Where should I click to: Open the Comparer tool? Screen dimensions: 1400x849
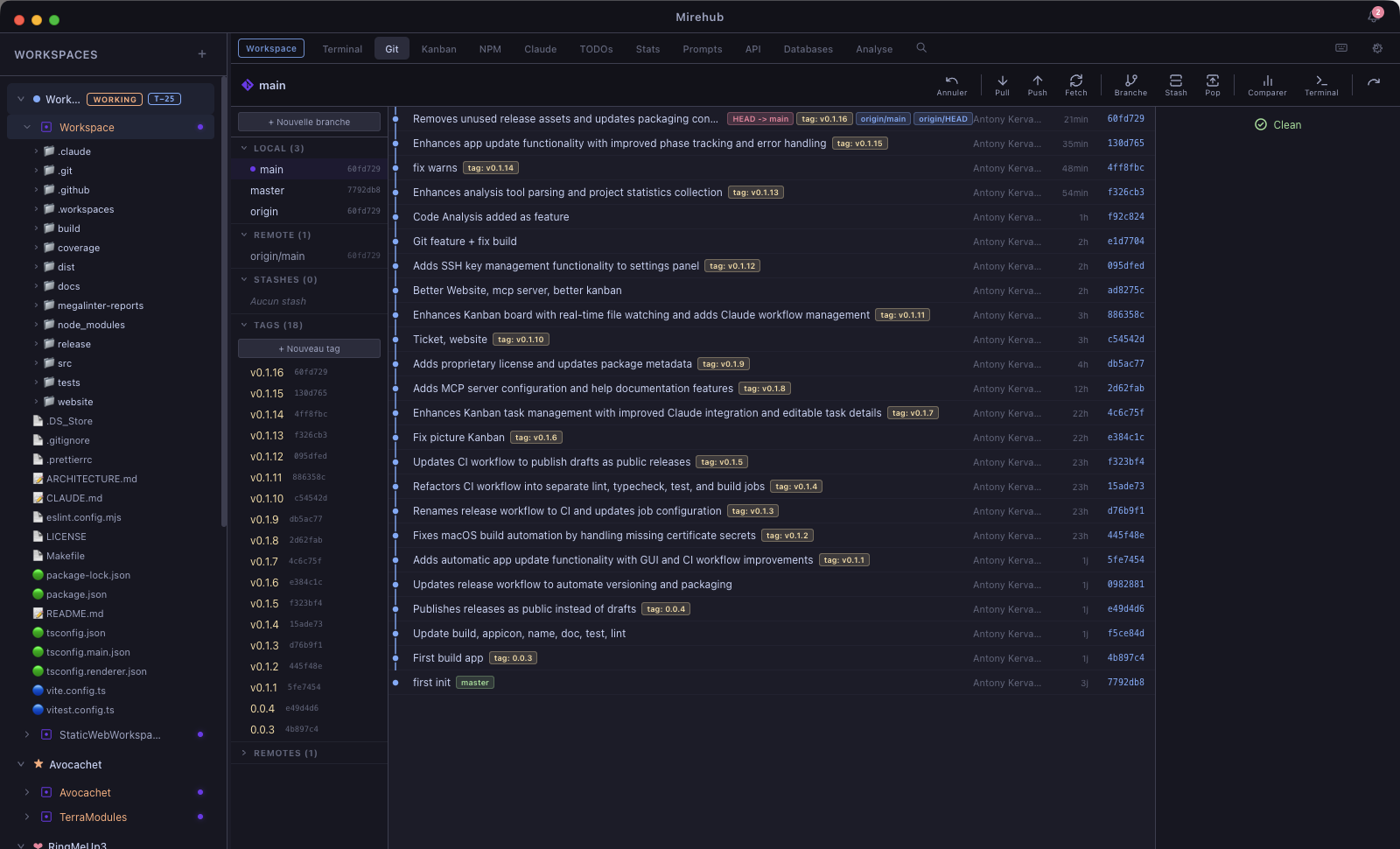point(1266,84)
